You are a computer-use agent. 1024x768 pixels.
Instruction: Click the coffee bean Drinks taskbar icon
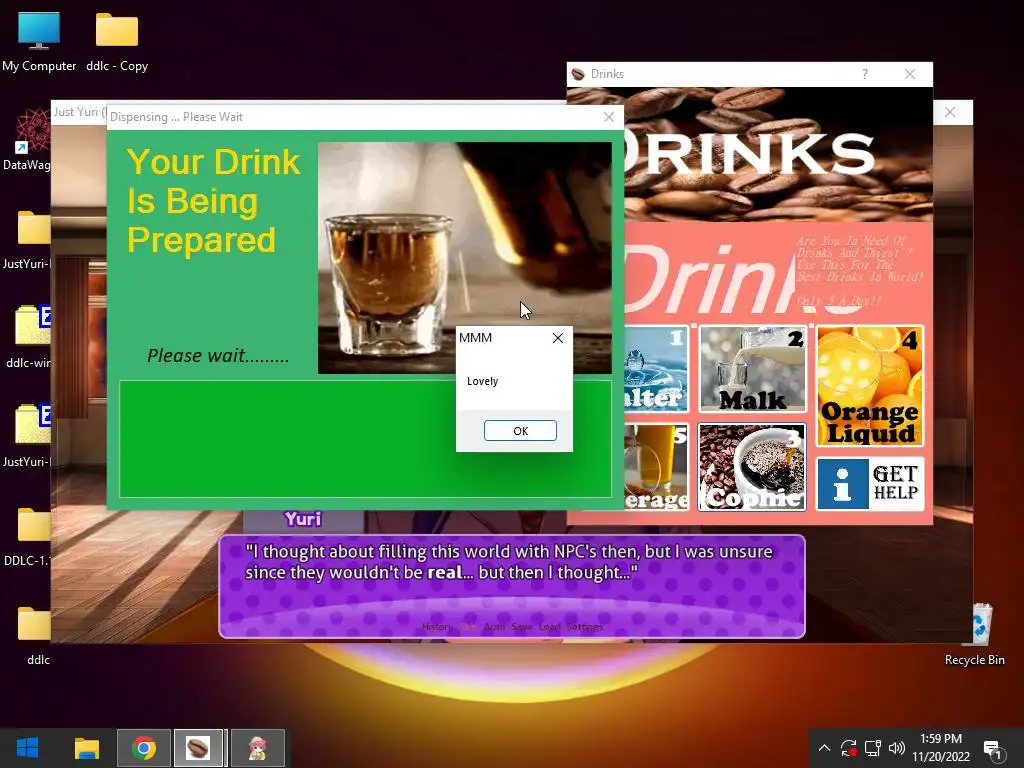[x=198, y=748]
